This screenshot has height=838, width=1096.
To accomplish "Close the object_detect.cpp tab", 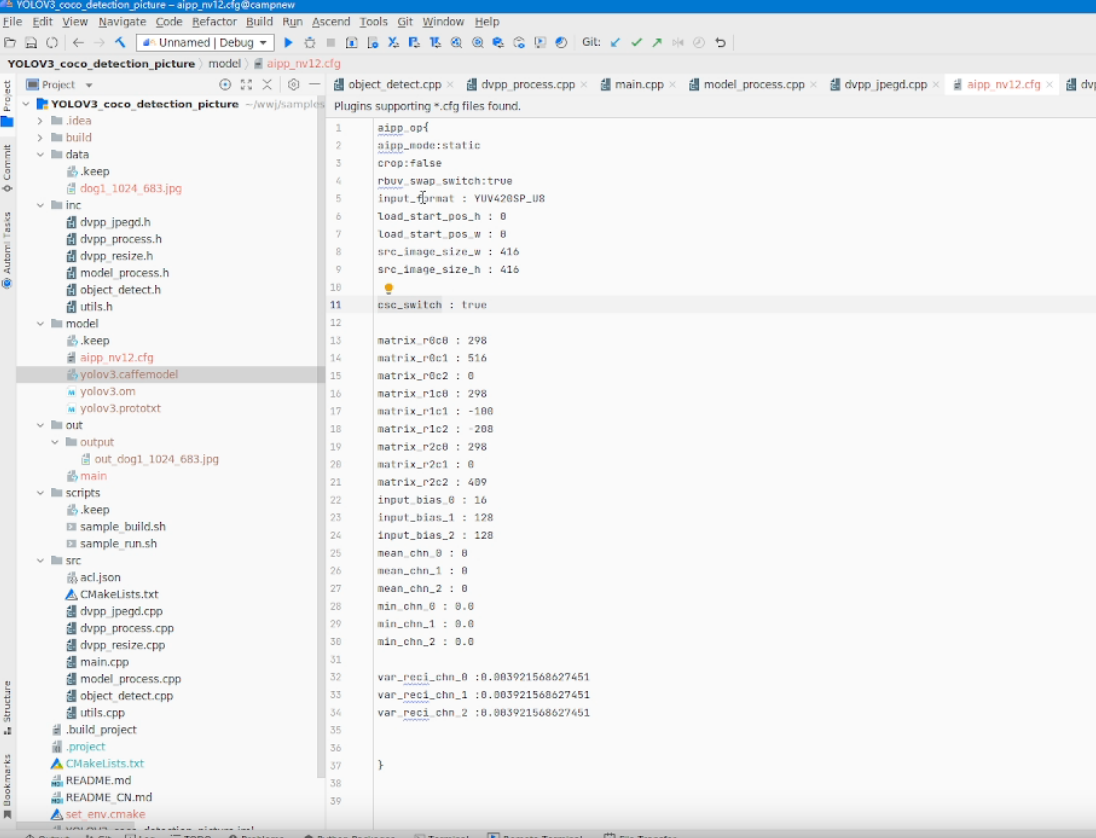I will tap(450, 85).
